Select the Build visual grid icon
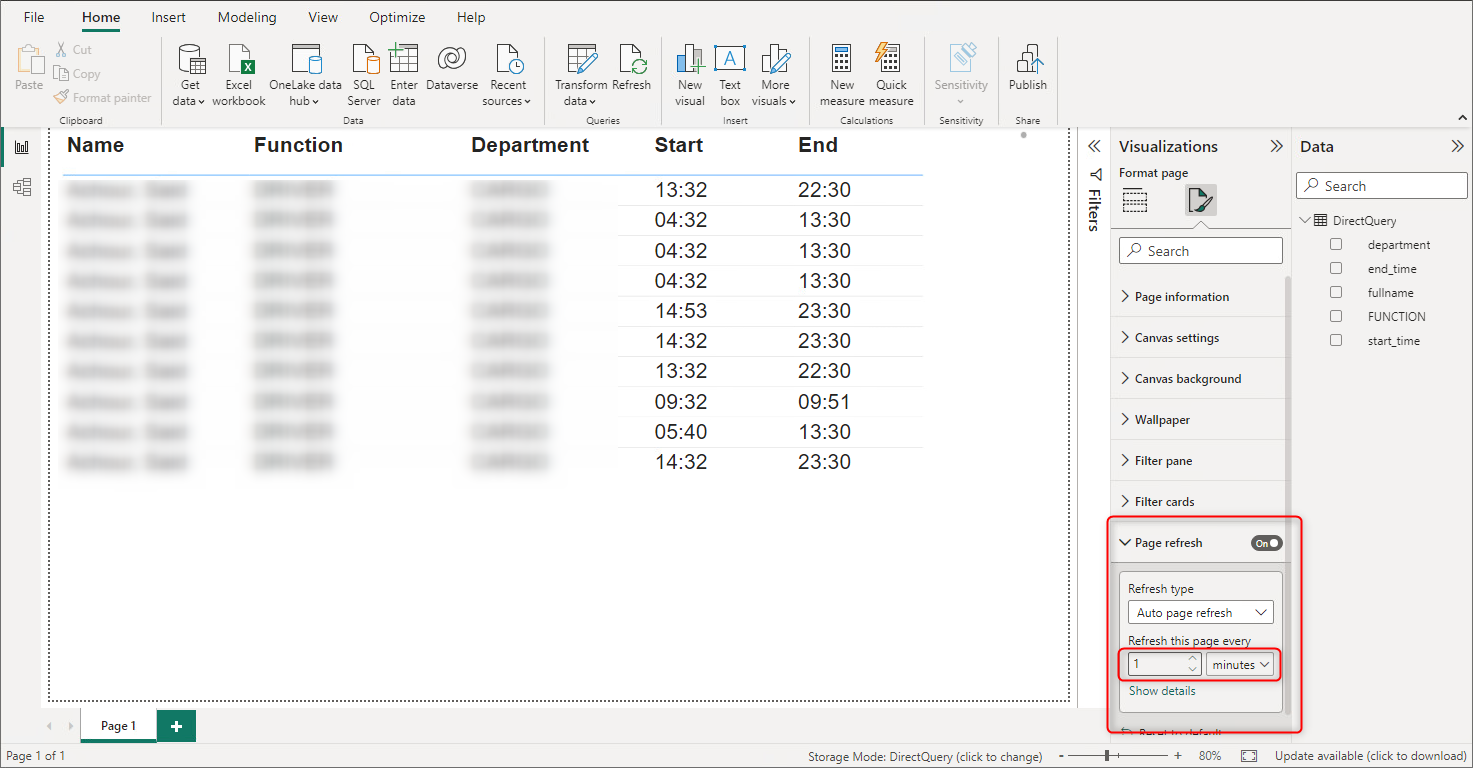This screenshot has width=1473, height=768. pos(1135,200)
